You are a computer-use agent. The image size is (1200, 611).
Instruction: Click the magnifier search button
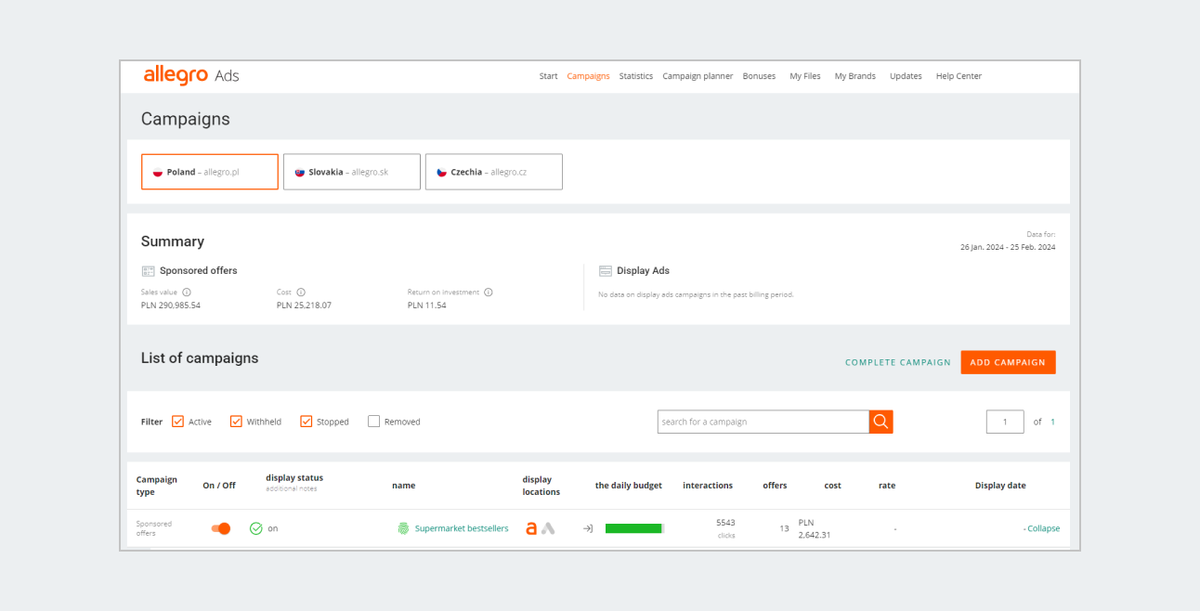tap(881, 422)
